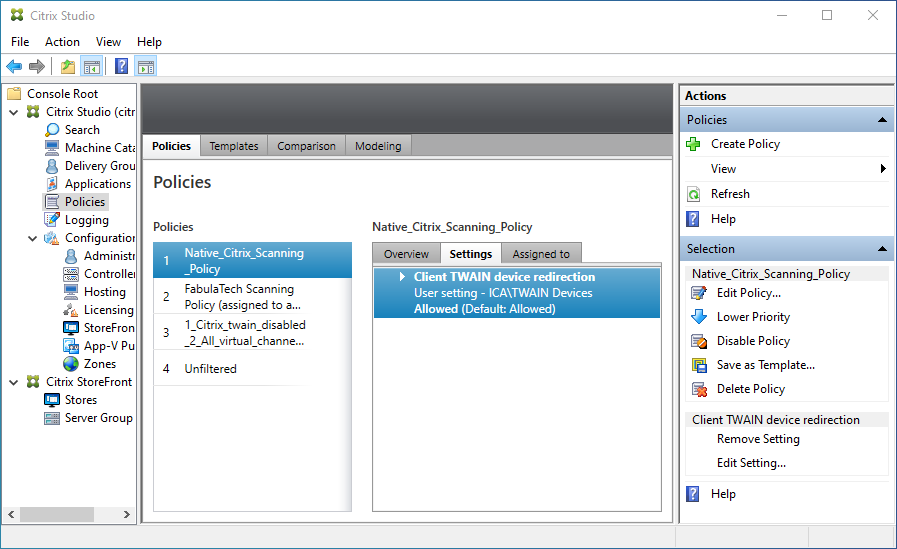
Task: Click the blue down arrow Lower Priority icon
Action: pos(699,317)
